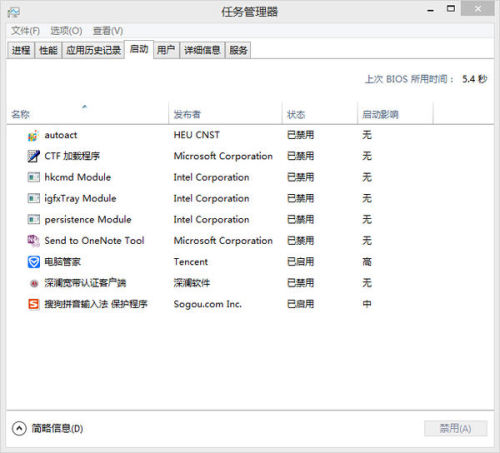Maximize the Task Manager window
The width and height of the screenshot is (500, 453).
451,9
